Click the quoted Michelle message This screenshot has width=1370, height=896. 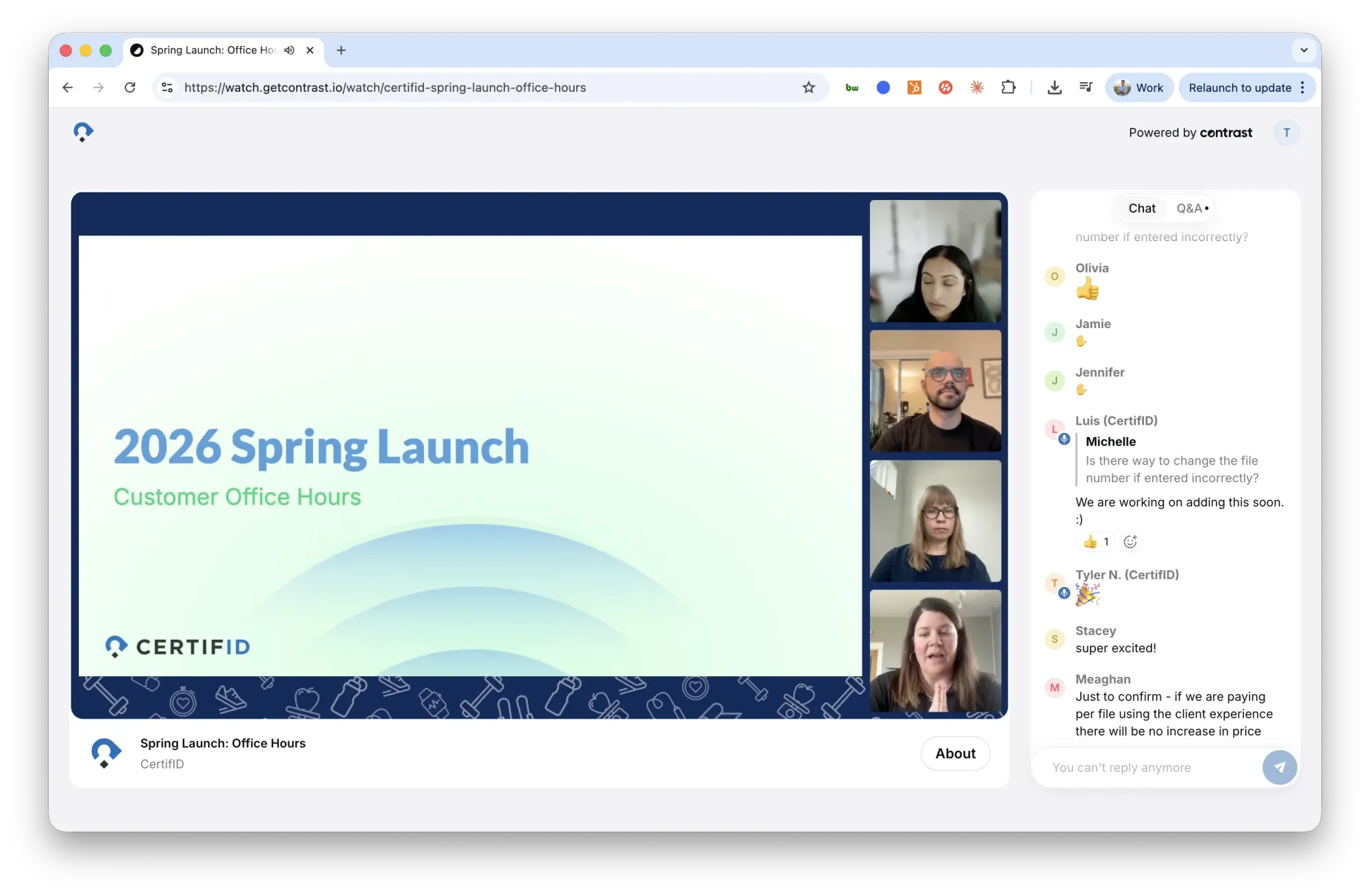pyautogui.click(x=1172, y=460)
